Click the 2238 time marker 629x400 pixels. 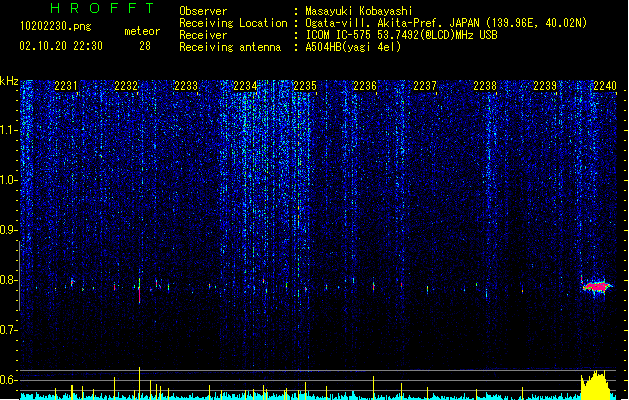[x=485, y=86]
